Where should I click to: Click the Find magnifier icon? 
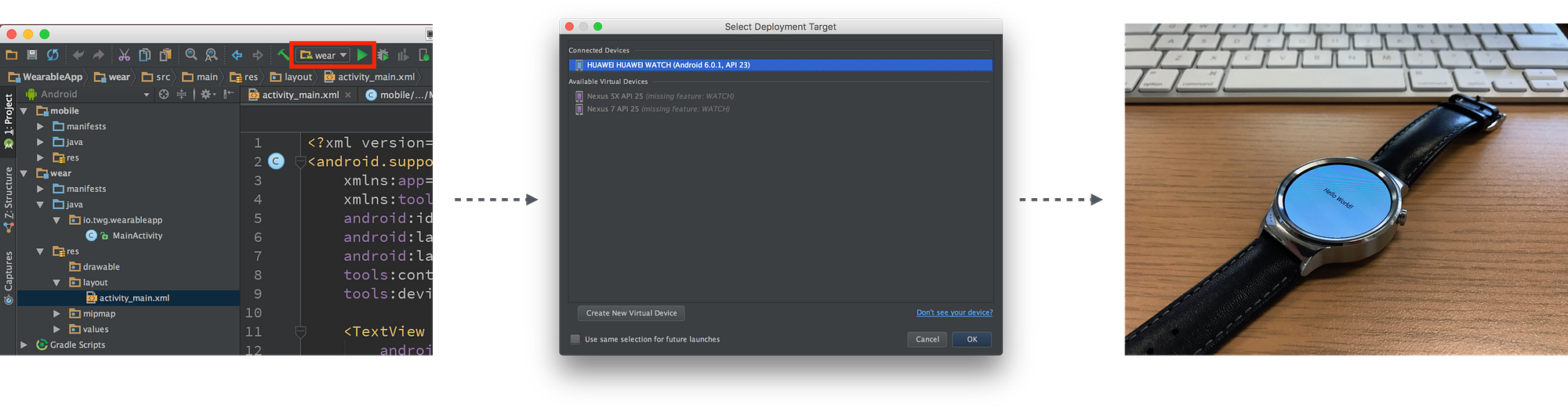click(191, 55)
